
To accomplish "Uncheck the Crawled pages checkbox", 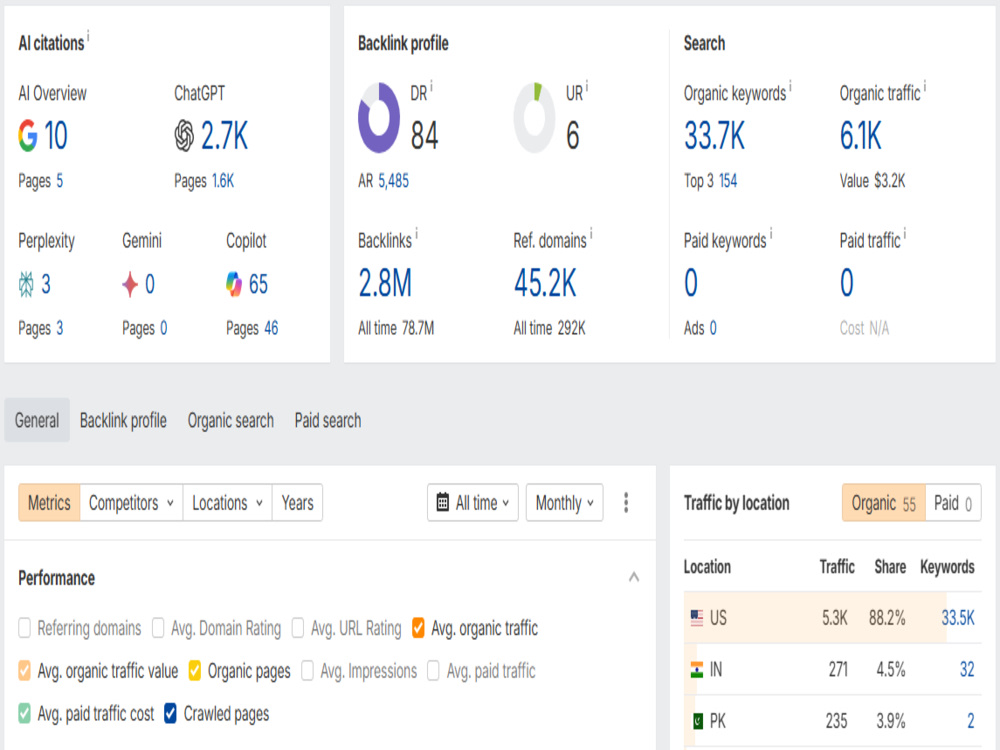I will pyautogui.click(x=170, y=714).
